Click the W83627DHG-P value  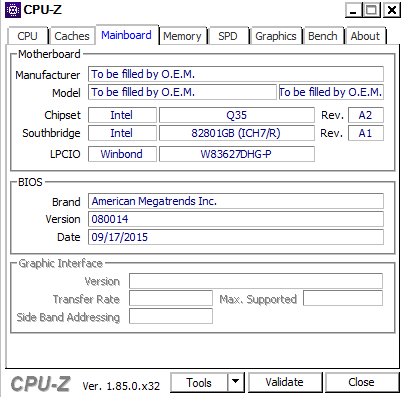pyautogui.click(x=237, y=154)
